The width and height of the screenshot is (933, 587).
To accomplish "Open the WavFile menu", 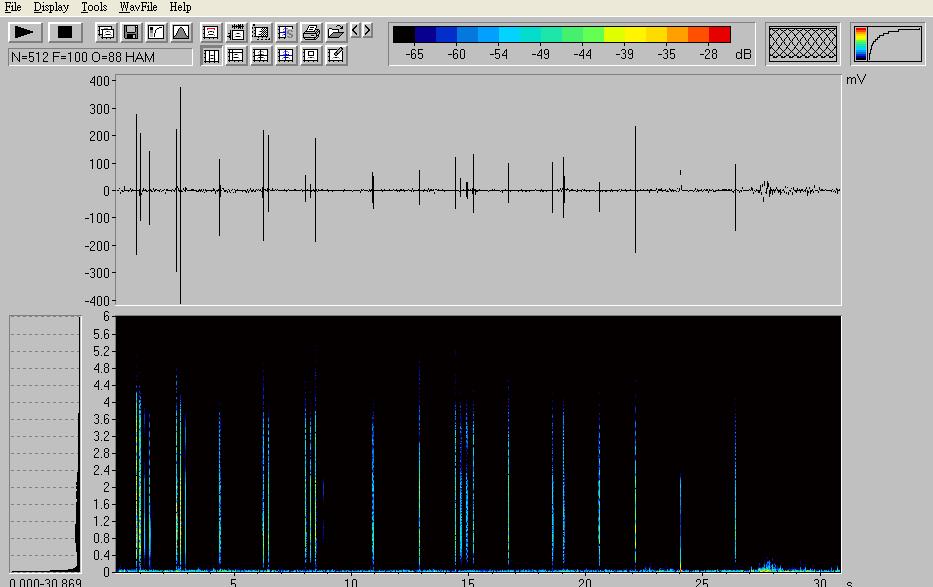I will [x=138, y=7].
